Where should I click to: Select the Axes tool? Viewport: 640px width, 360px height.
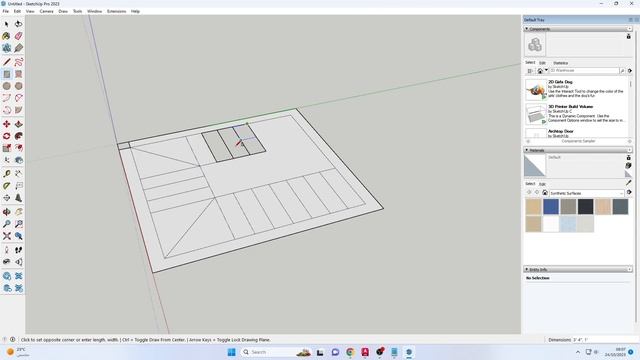[x=7, y=198]
